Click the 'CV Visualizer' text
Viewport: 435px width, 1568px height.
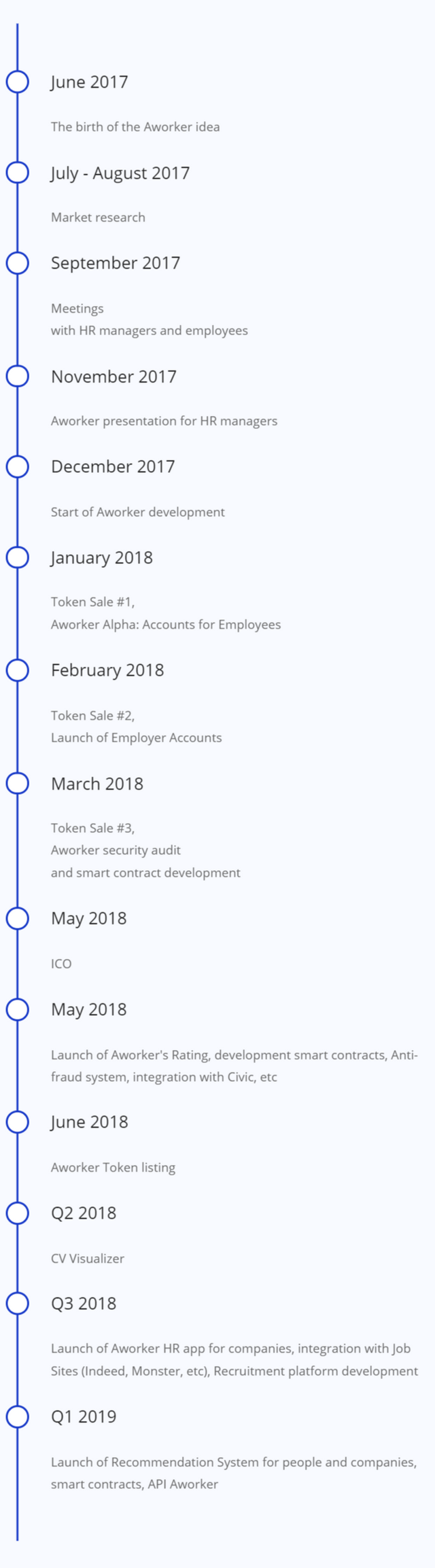coord(88,1258)
